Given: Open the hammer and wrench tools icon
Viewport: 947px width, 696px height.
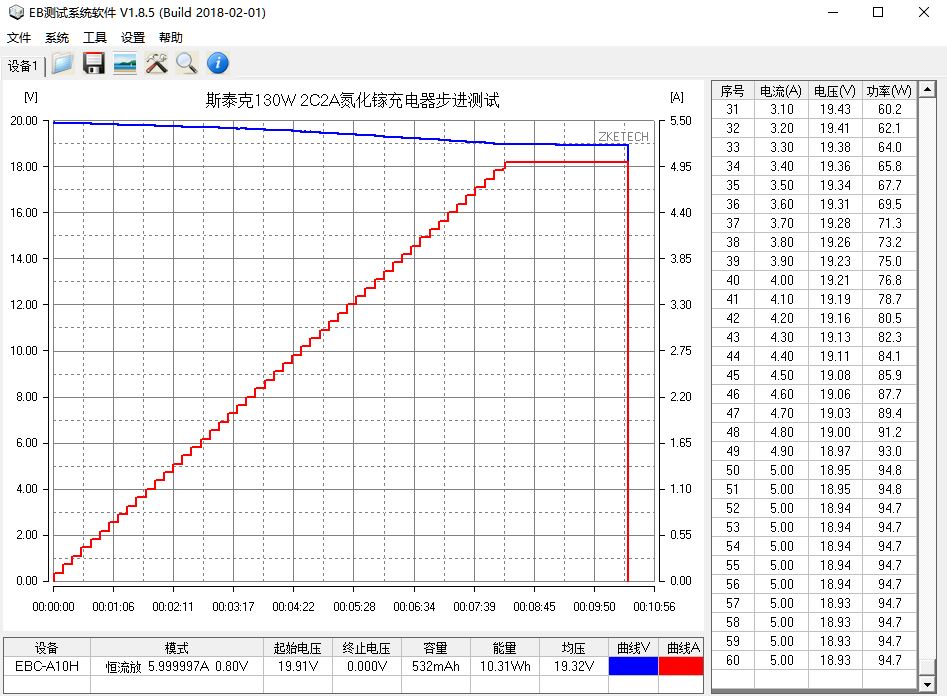Looking at the screenshot, I should point(156,64).
